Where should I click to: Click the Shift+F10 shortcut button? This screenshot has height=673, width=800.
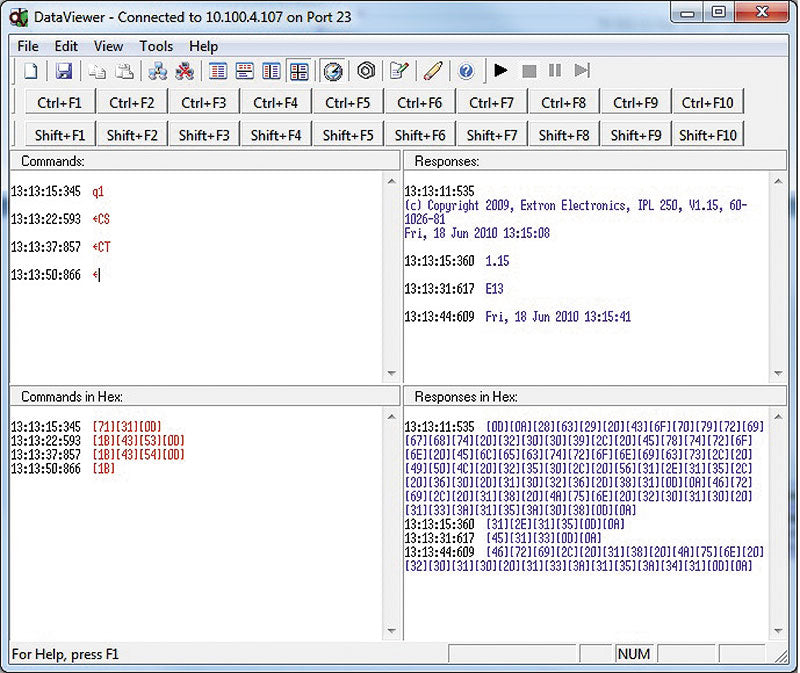point(708,135)
